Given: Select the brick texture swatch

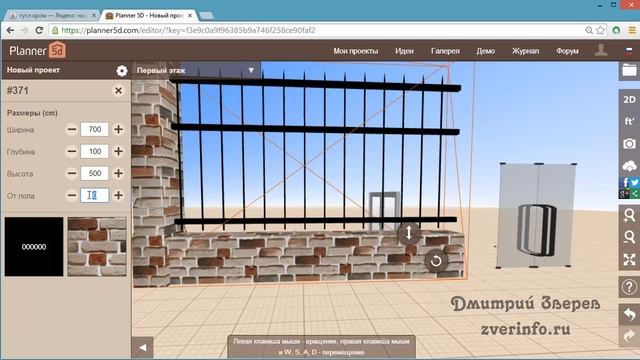Looking at the screenshot, I should (97, 247).
